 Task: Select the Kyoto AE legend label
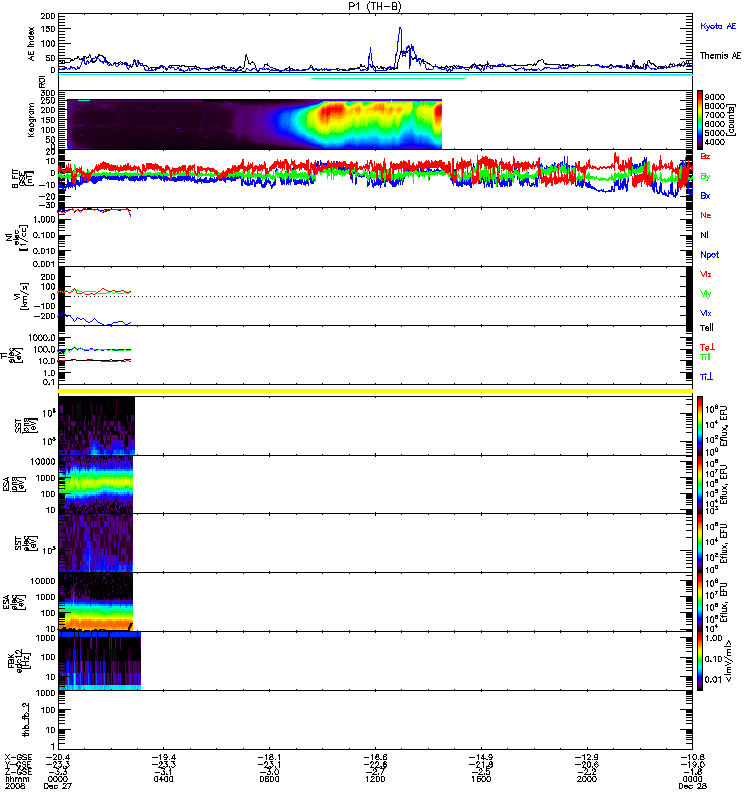pyautogui.click(x=718, y=26)
